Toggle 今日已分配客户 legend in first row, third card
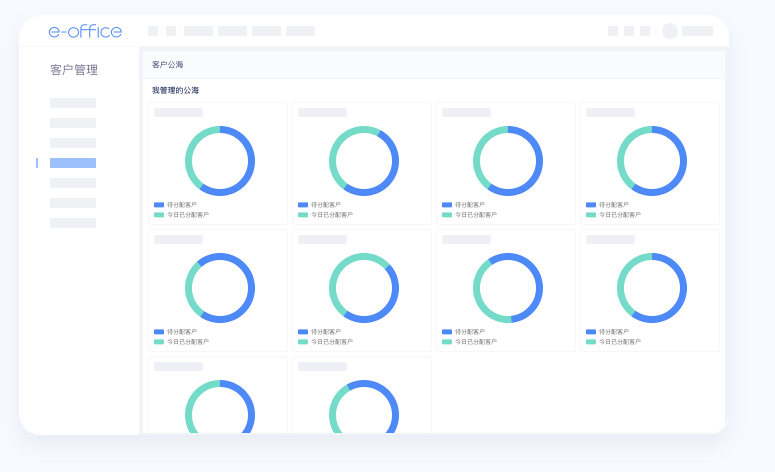775x472 pixels. tap(475, 215)
